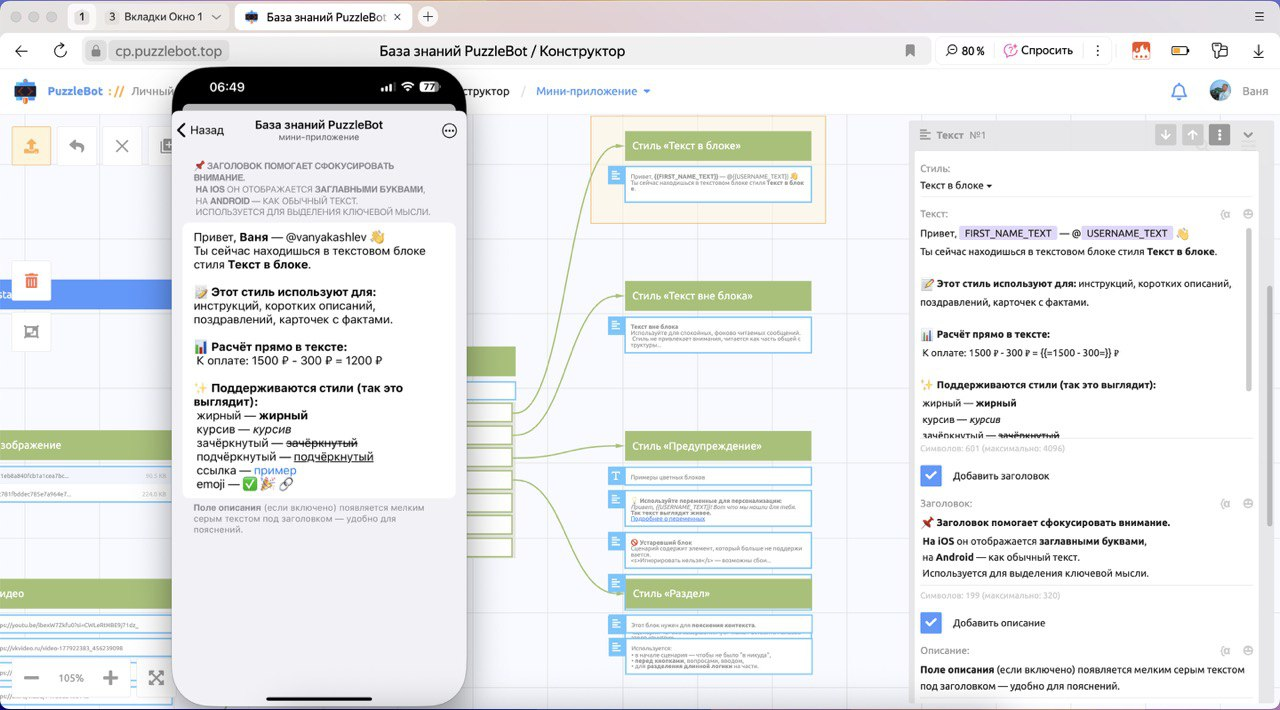Click the notifications bell icon
The image size is (1280, 710).
pos(1179,91)
